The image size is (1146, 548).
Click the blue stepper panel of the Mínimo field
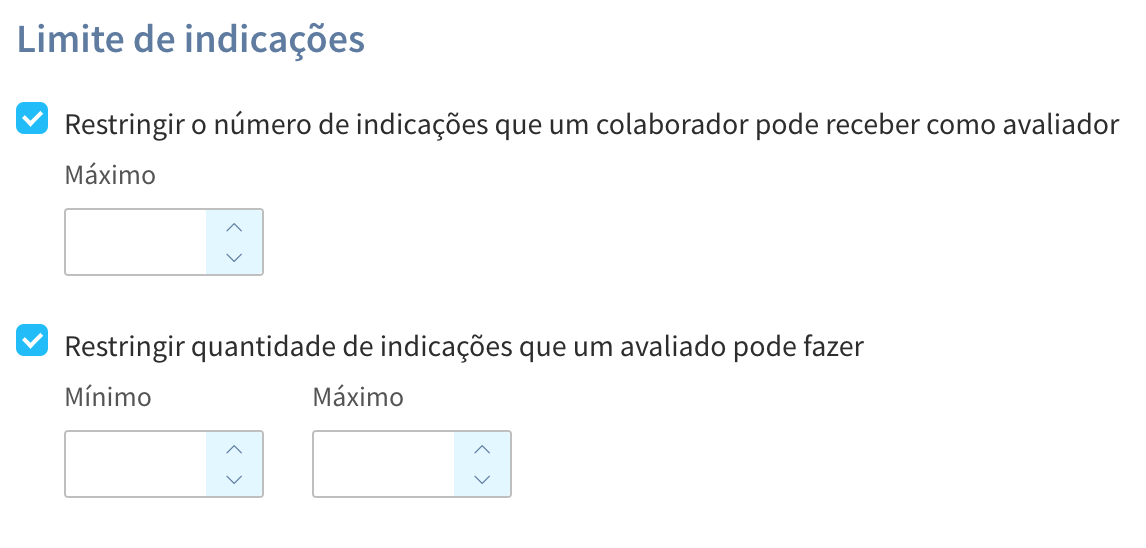pos(235,464)
